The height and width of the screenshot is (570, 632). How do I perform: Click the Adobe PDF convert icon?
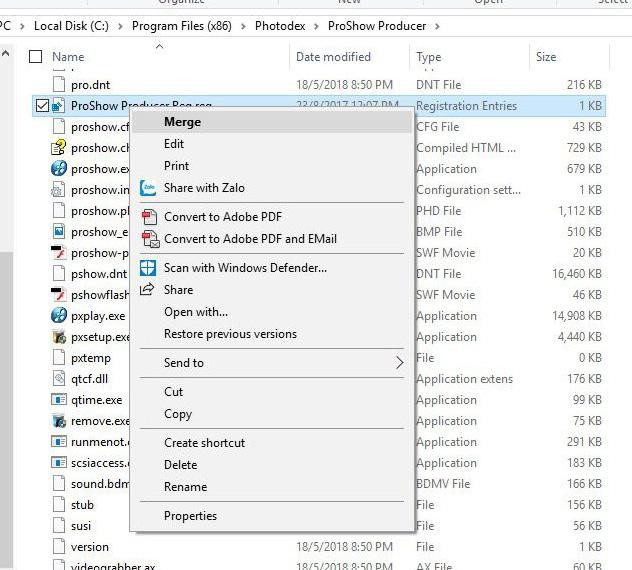pyautogui.click(x=148, y=217)
